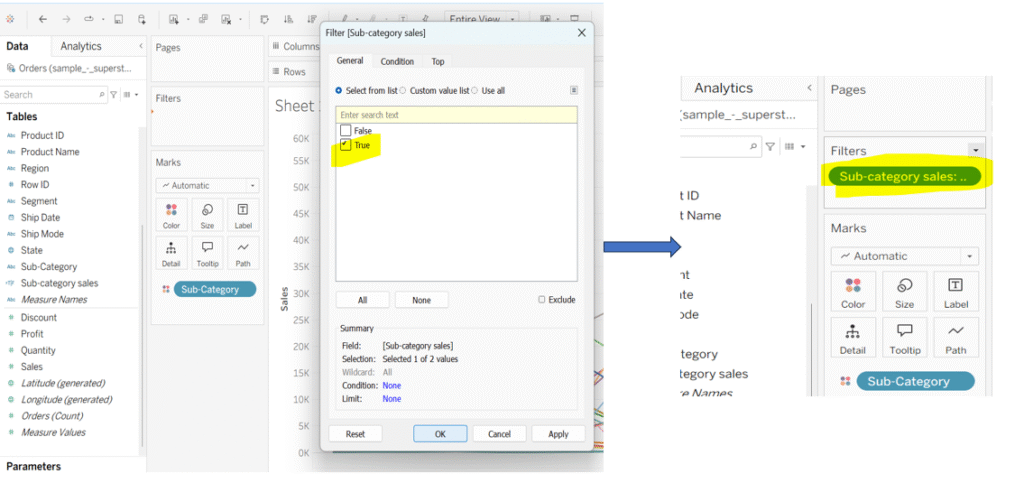
Task: Click the Add Data Source toolbar icon
Action: coord(141,19)
